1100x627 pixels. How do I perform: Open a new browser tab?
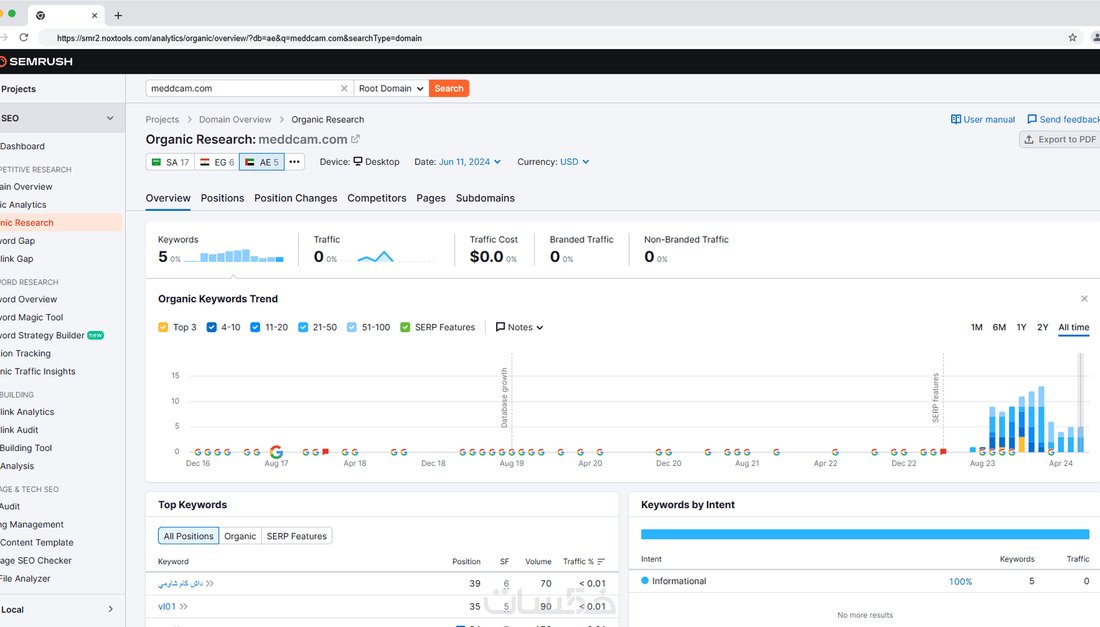(118, 15)
